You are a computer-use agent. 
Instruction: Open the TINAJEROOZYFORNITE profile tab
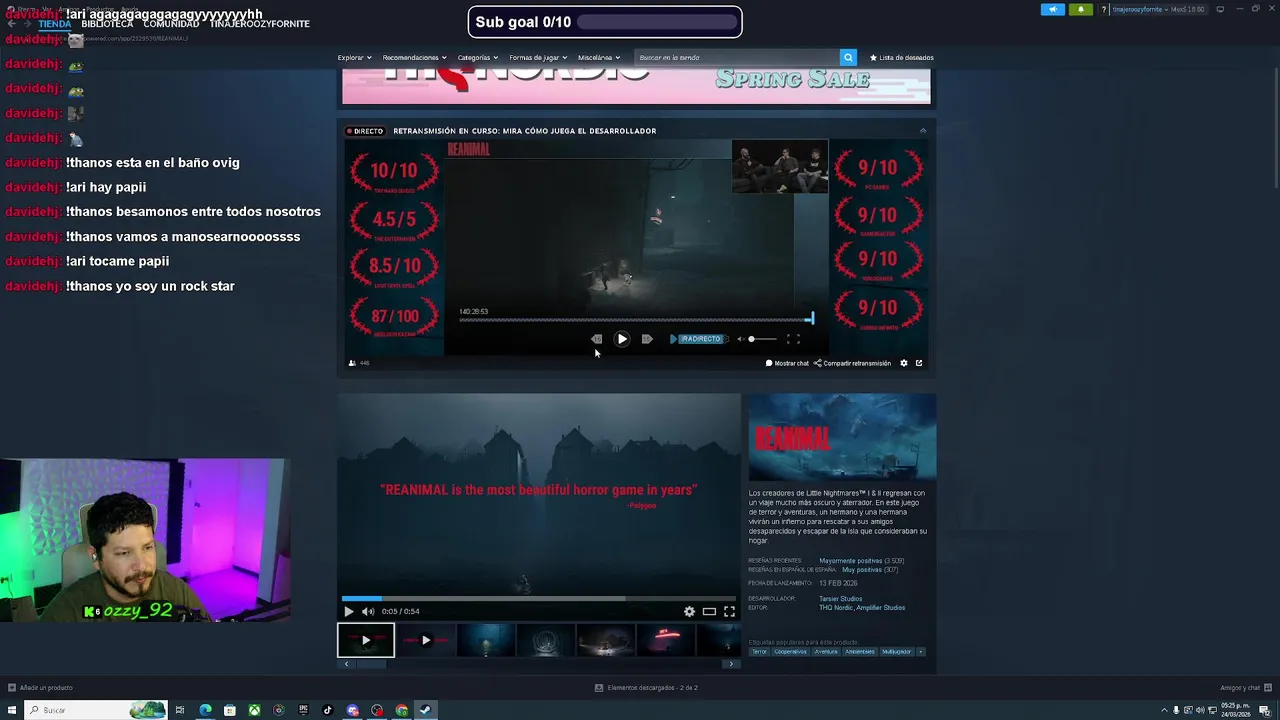[x=260, y=24]
